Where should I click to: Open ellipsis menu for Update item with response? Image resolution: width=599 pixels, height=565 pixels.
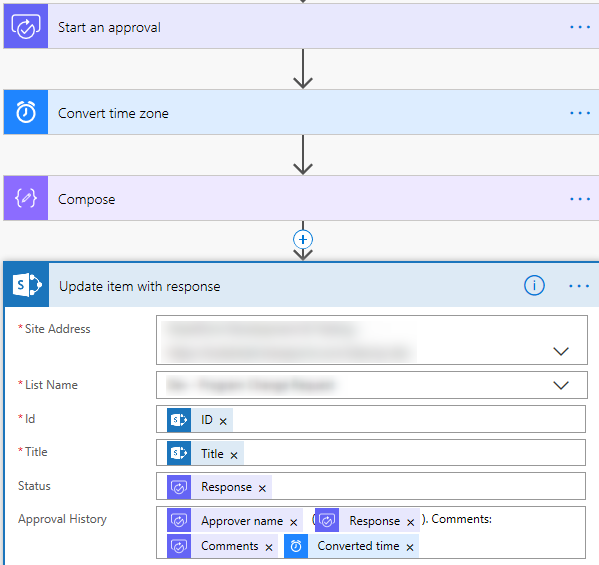[579, 286]
